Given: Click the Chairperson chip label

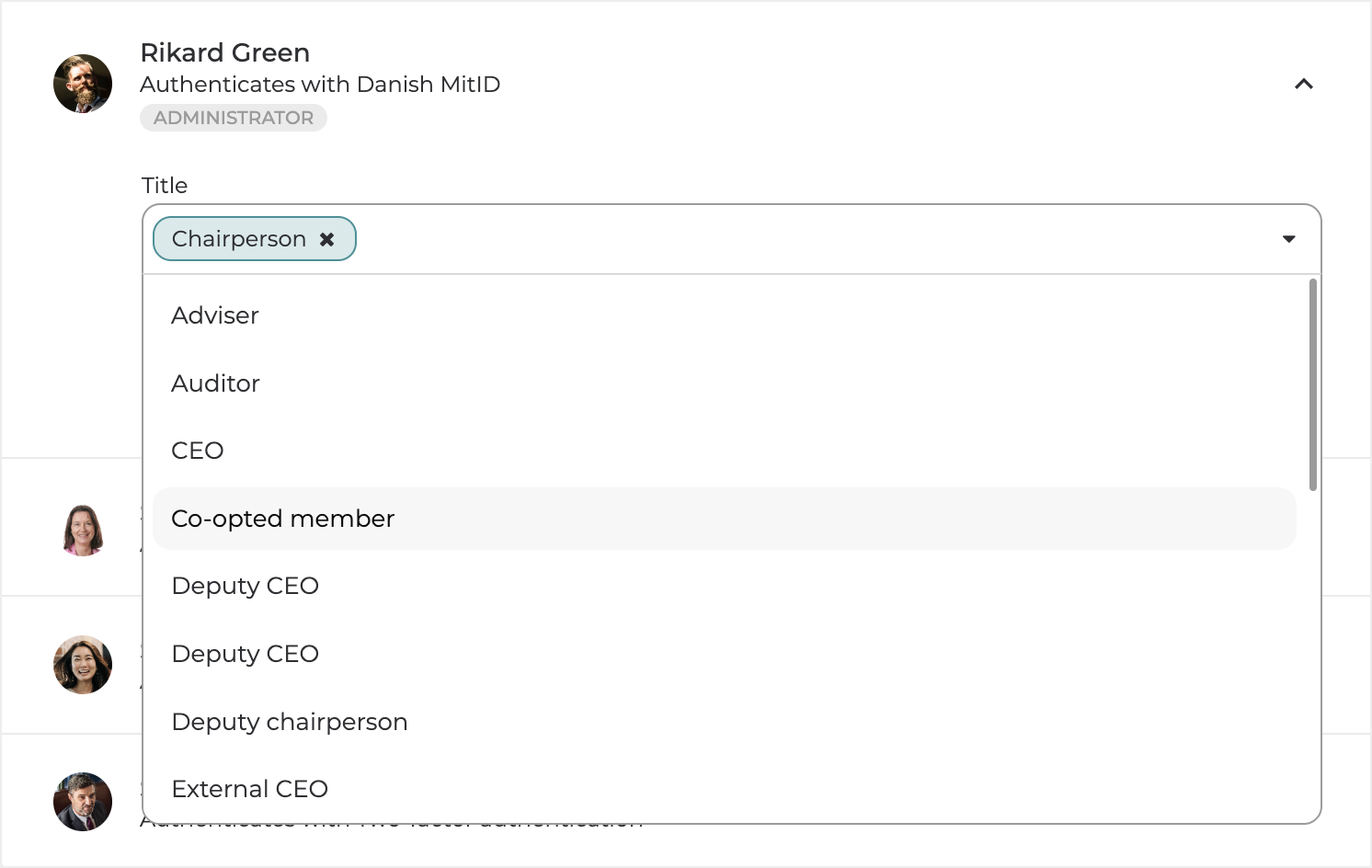Looking at the screenshot, I should tap(239, 239).
